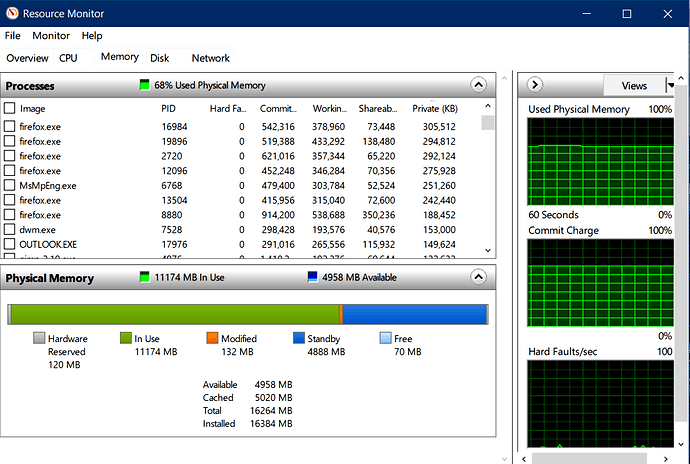Toggle the select-all Image header checkbox
The width and height of the screenshot is (690, 464).
pos(10,108)
